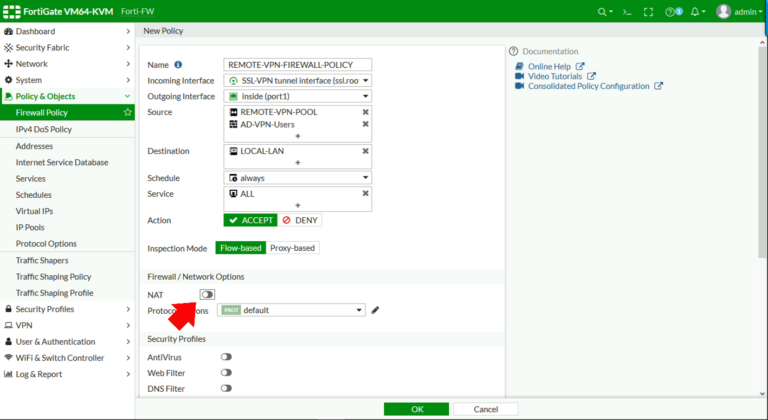
Task: Open external link icon beside Online Help
Action: pyautogui.click(x=580, y=66)
